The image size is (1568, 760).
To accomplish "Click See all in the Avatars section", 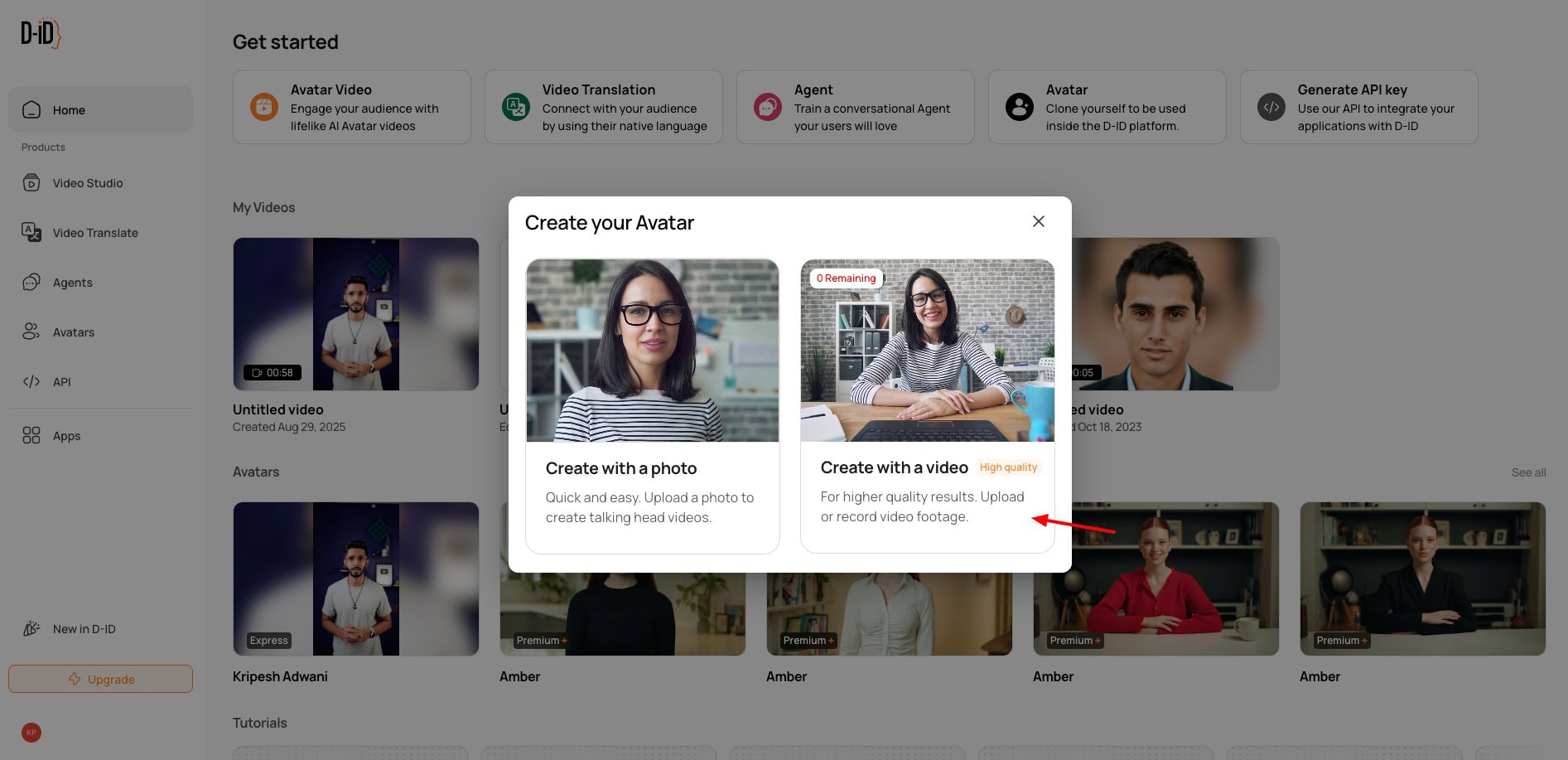I will pyautogui.click(x=1529, y=472).
